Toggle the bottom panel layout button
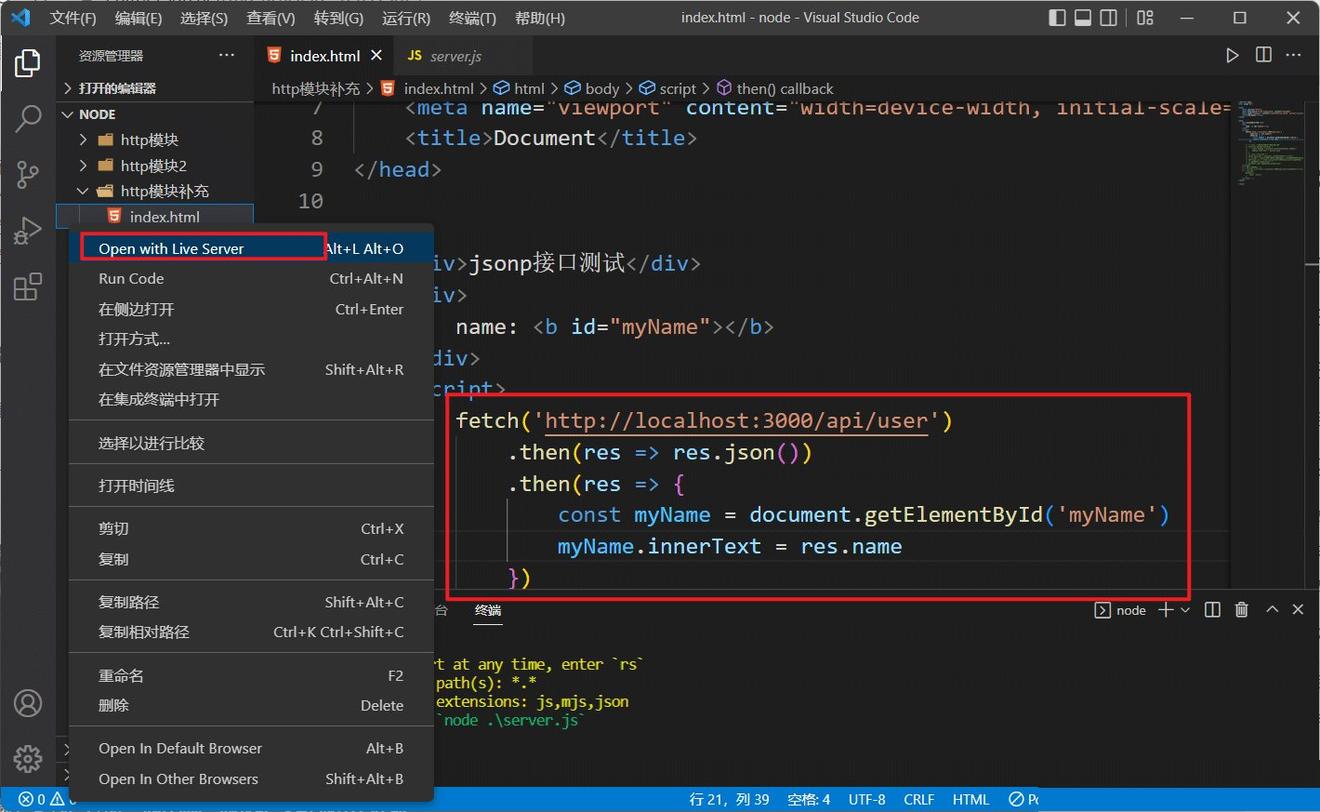The image size is (1320, 812). (x=1083, y=18)
